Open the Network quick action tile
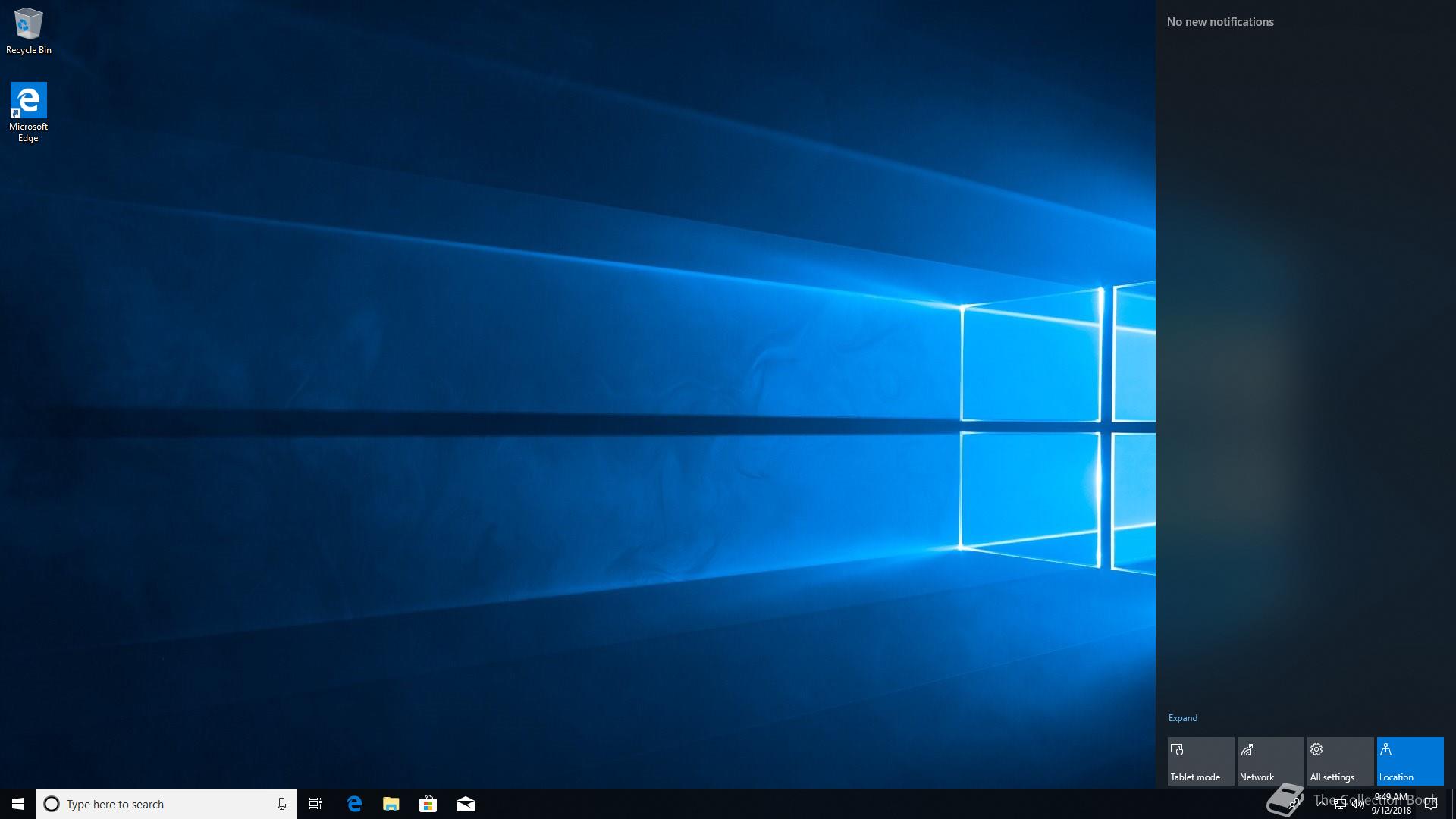Screen dimensions: 1456x819 click(1270, 761)
